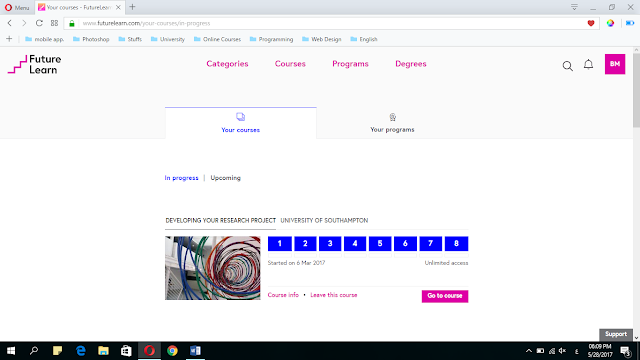Open the Windows Start menu
Viewport: 640px width, 360px height.
pos(11,351)
